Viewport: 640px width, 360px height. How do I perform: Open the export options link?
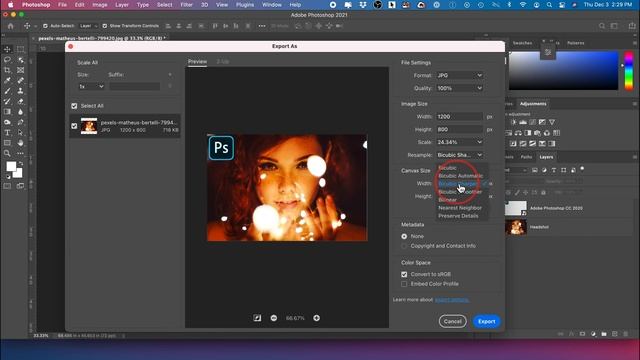pos(451,300)
